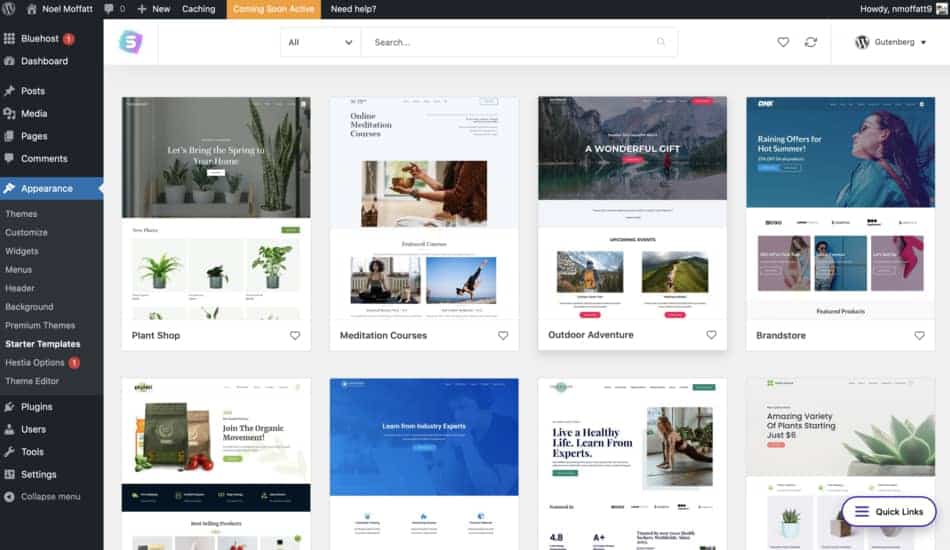Click the Posts pin icon
This screenshot has height=550, width=950.
(x=9, y=90)
